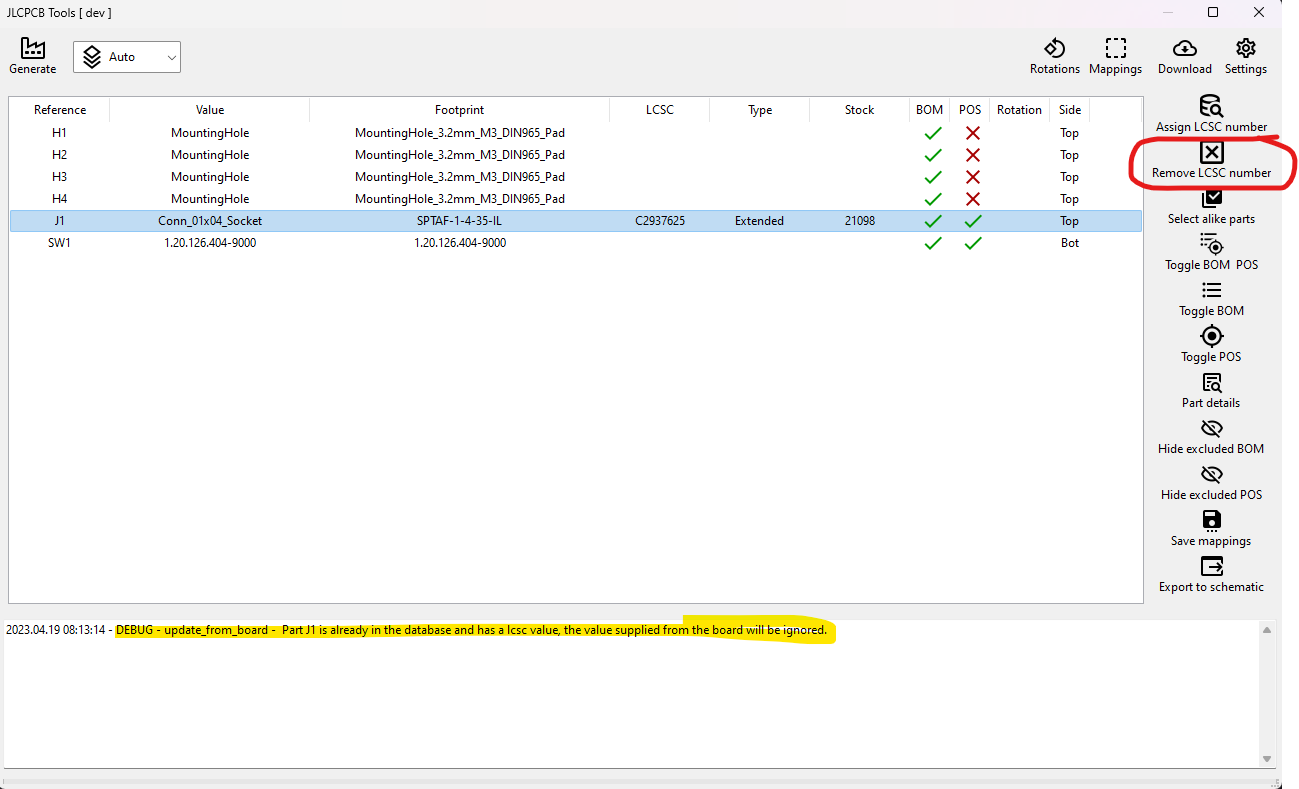The height and width of the screenshot is (789, 1299).
Task: Open Part details
Action: (1210, 390)
